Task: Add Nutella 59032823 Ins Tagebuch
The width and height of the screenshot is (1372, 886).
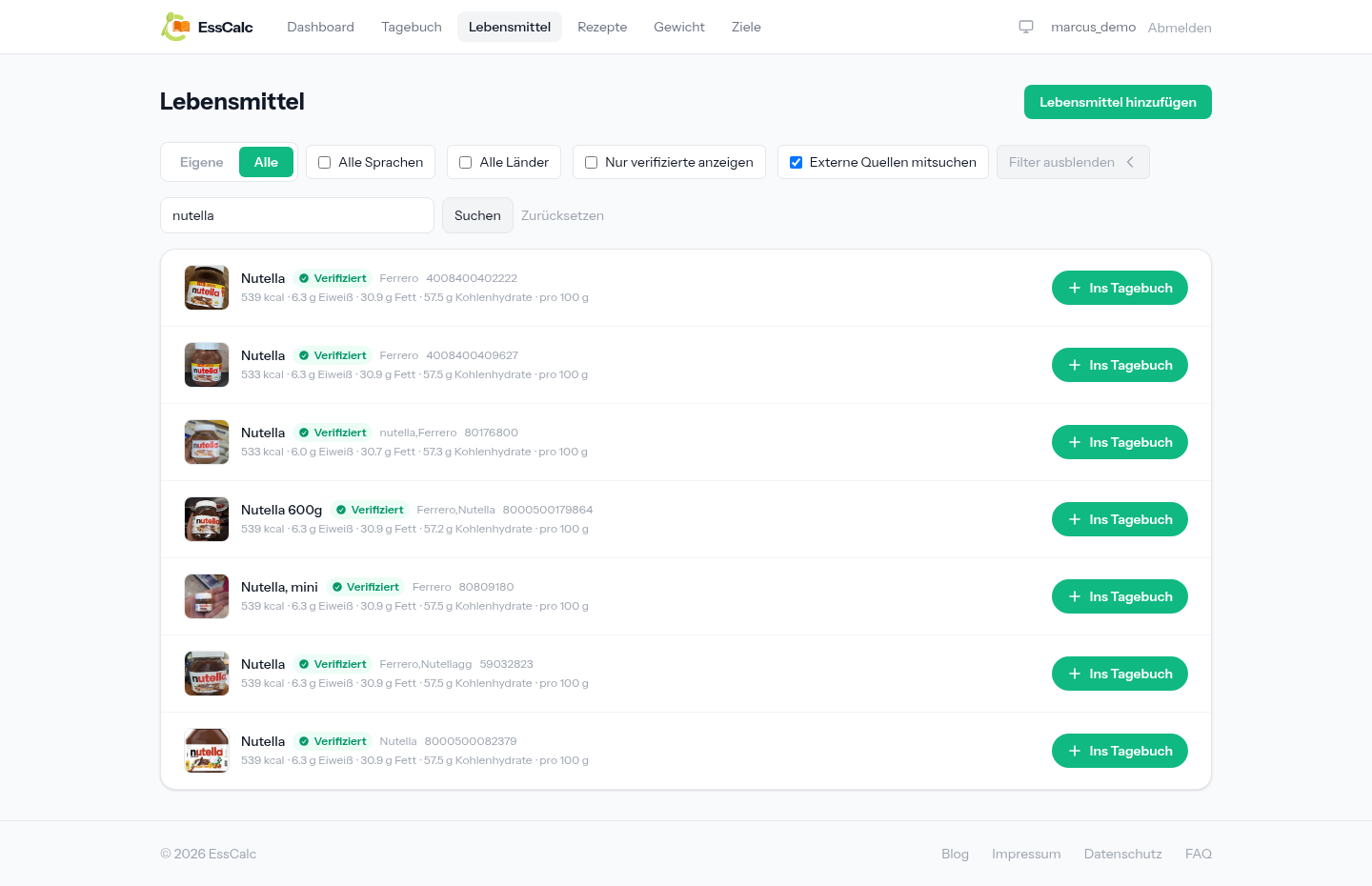Action: point(1120,674)
